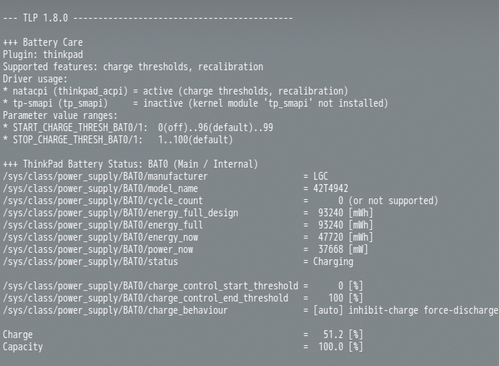The height and width of the screenshot is (366, 500).
Task: Click the energy_now value 47720
Action: 330,237
